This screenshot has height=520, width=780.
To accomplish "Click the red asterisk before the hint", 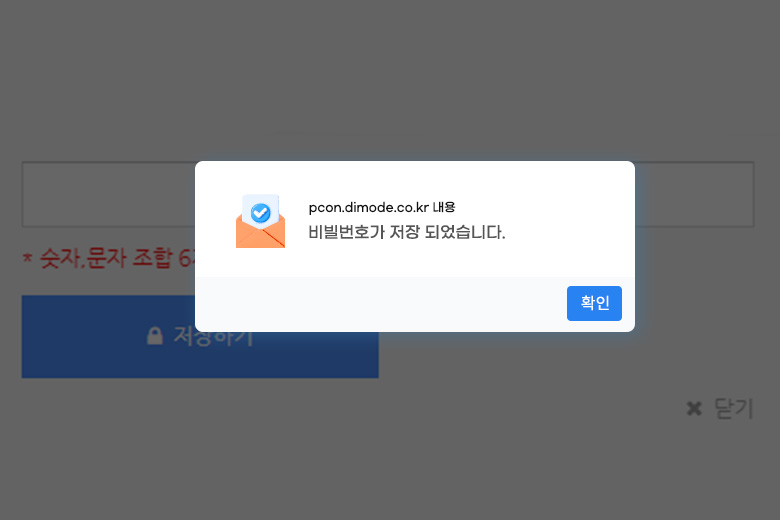I will (x=27, y=258).
